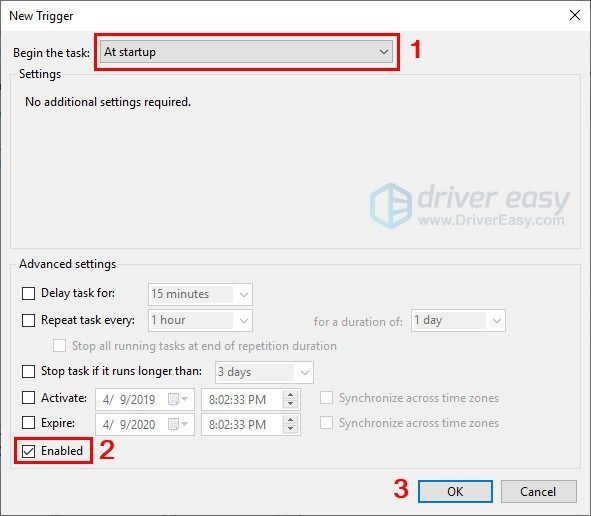This screenshot has width=591, height=516.
Task: Open the Activate date calendar picker icon
Action: point(178,399)
